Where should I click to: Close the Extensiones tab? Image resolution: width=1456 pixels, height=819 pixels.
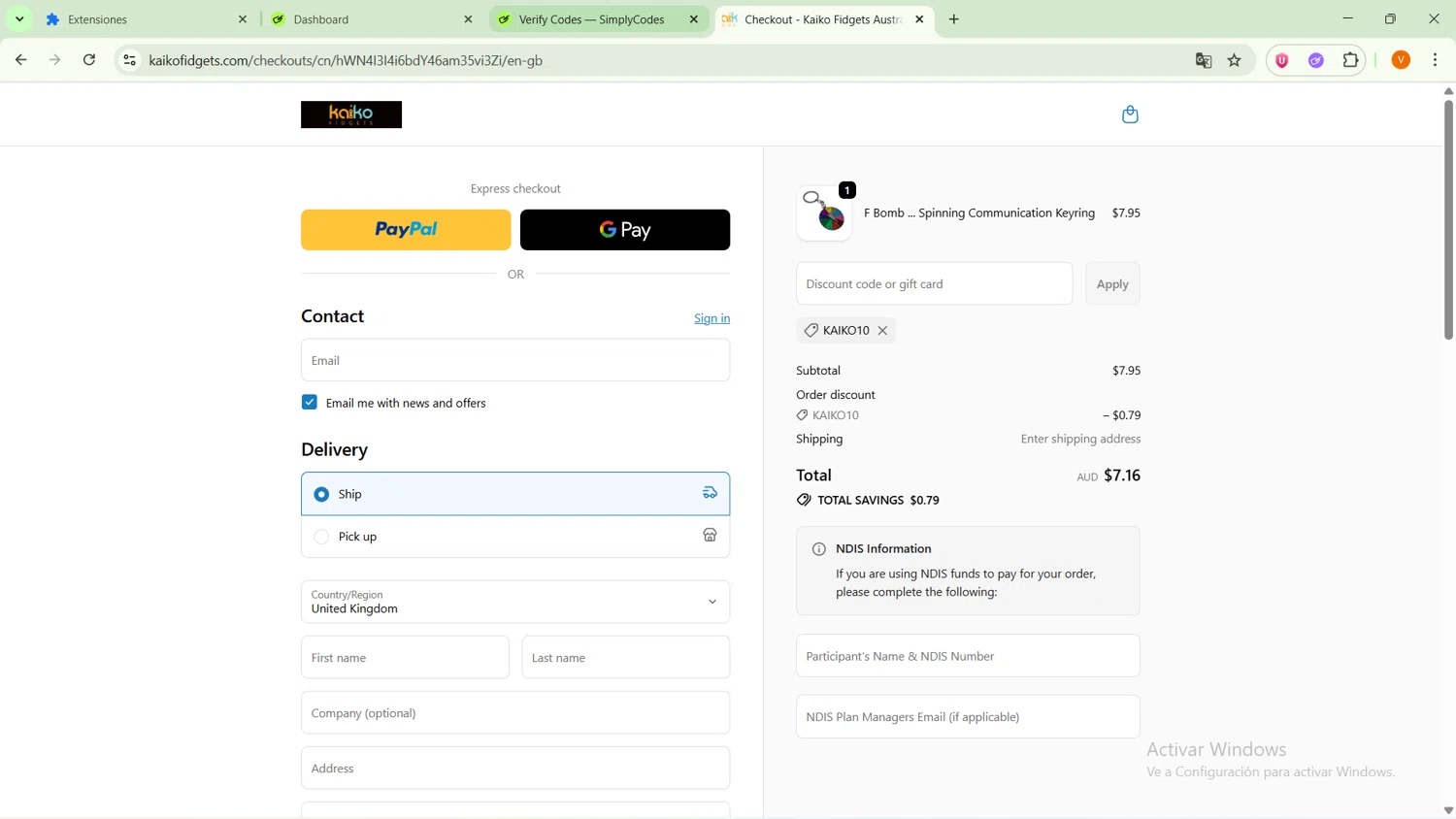[x=243, y=19]
